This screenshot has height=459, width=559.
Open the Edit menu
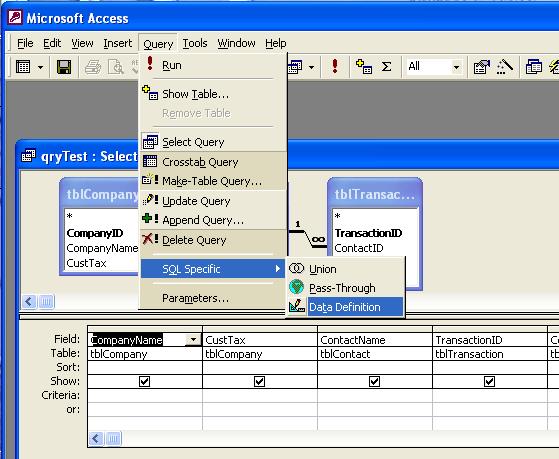52,43
